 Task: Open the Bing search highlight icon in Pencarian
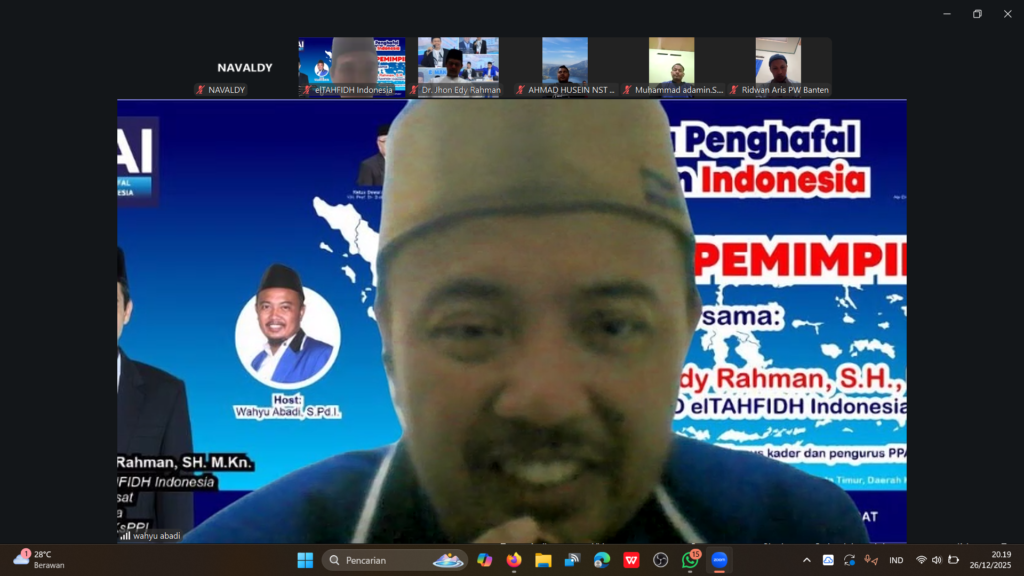pos(448,560)
